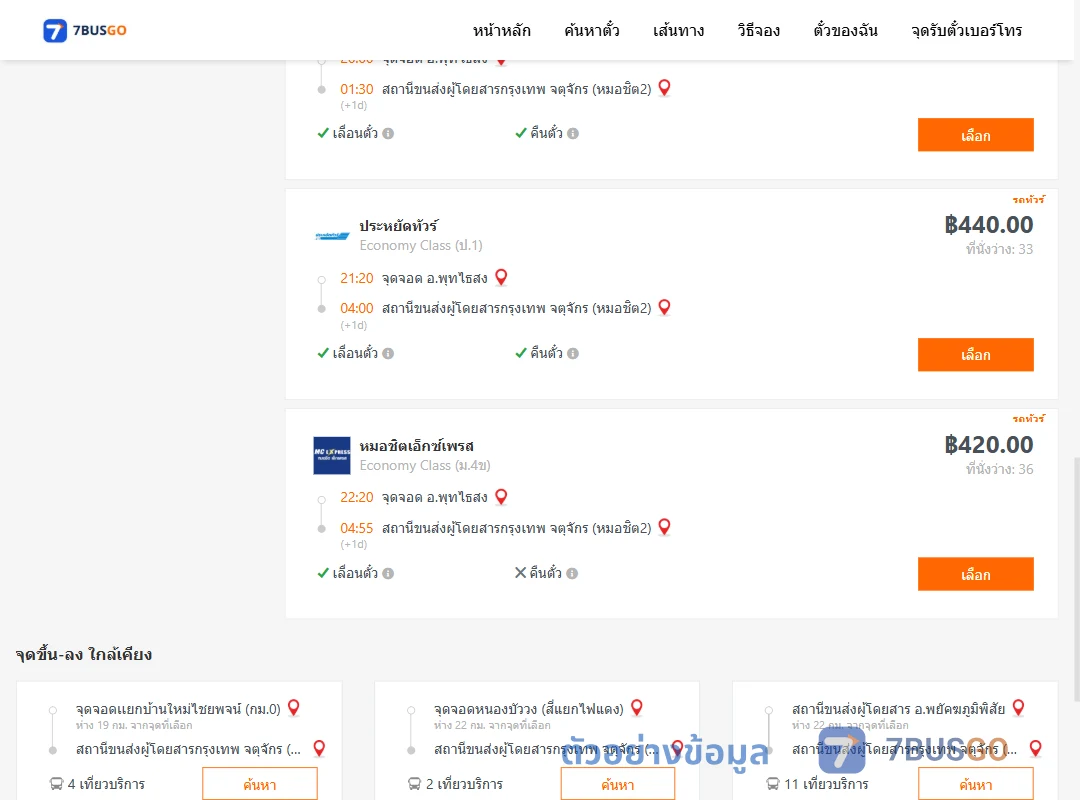
Task: Open map pin for จุดจอดหนองบัววง stop
Action: 637,708
